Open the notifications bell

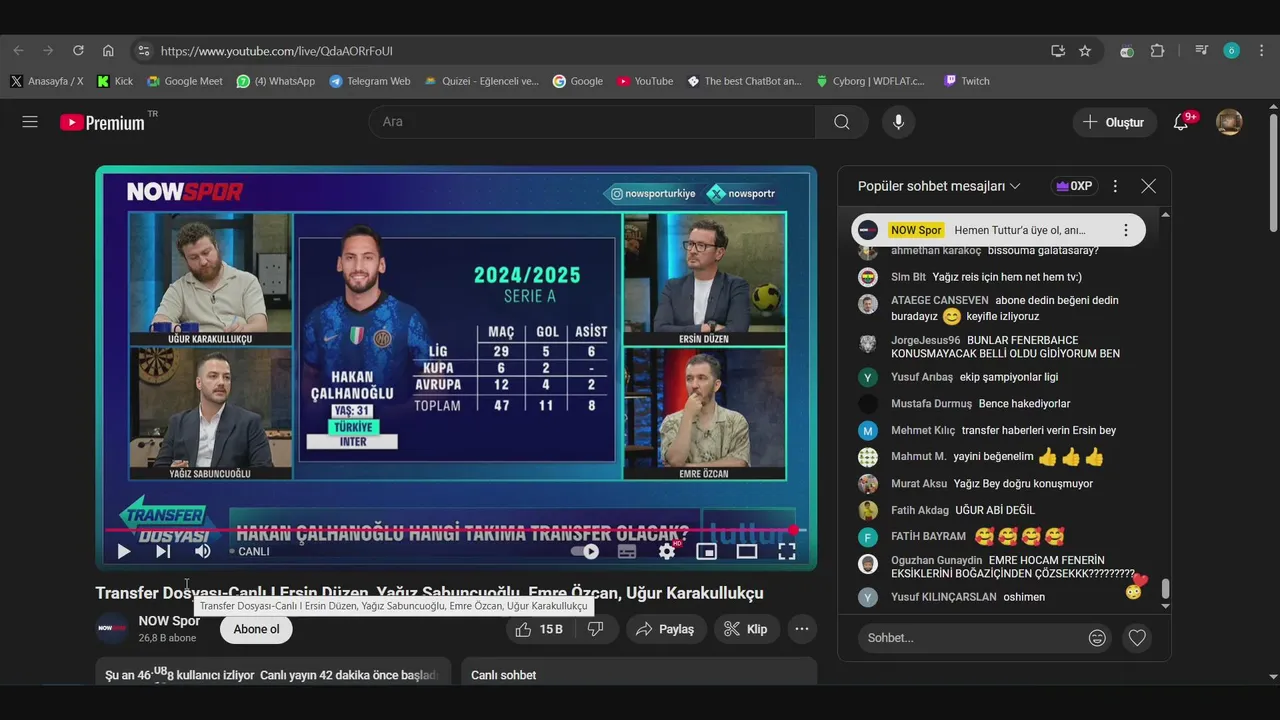(1181, 122)
